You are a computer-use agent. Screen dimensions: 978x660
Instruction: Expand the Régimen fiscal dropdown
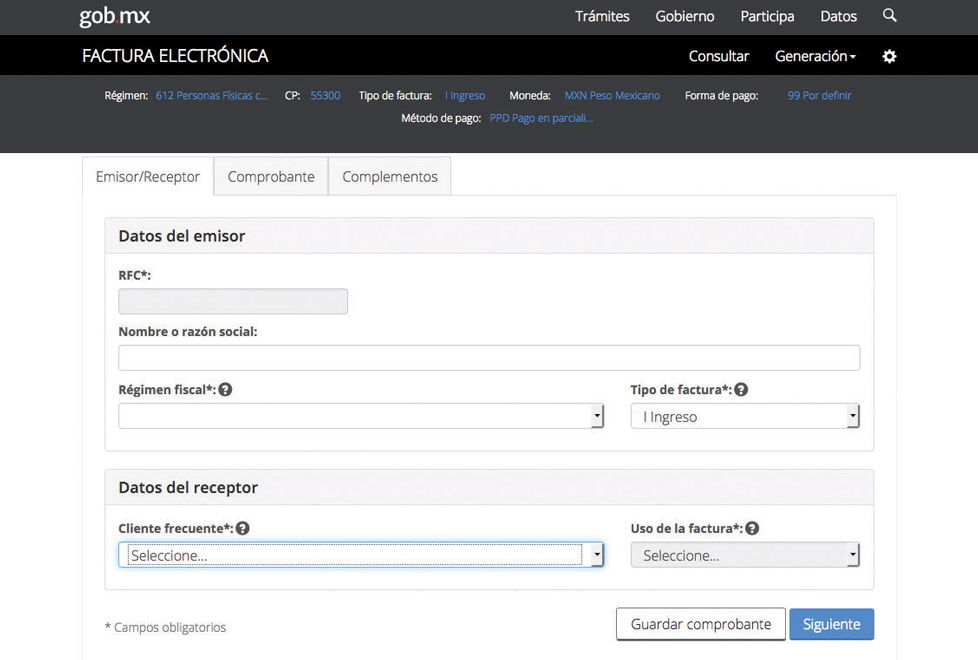[x=361, y=416]
